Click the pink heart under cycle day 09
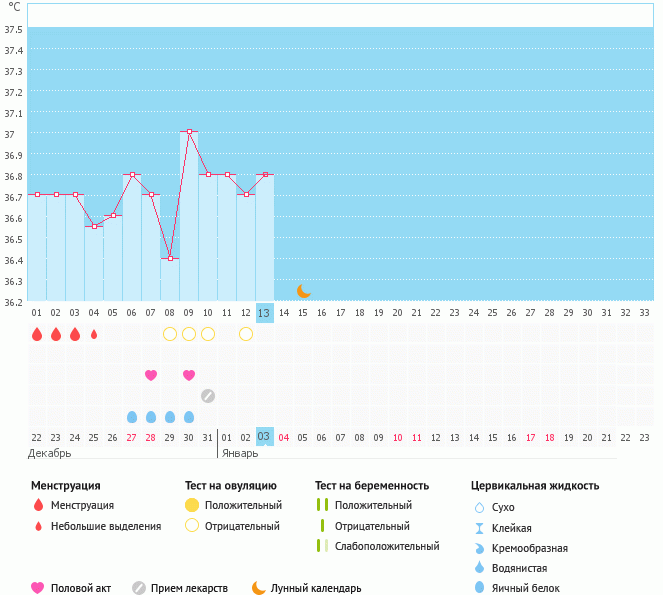 point(189,375)
